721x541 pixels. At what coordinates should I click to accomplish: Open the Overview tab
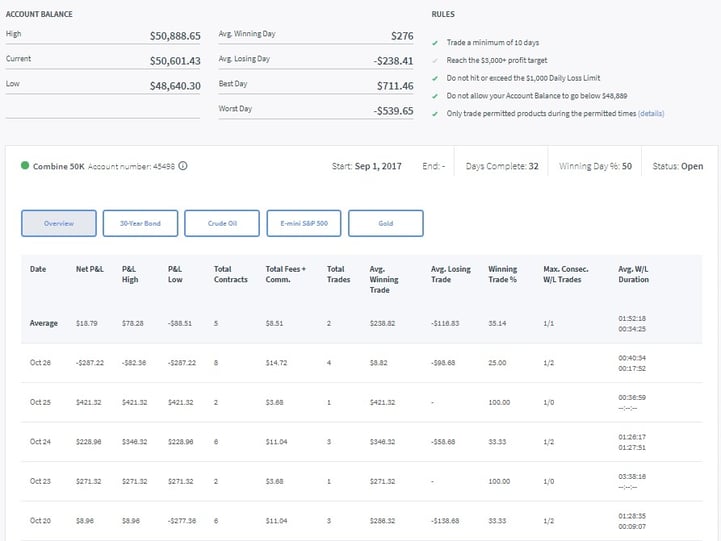pos(58,223)
